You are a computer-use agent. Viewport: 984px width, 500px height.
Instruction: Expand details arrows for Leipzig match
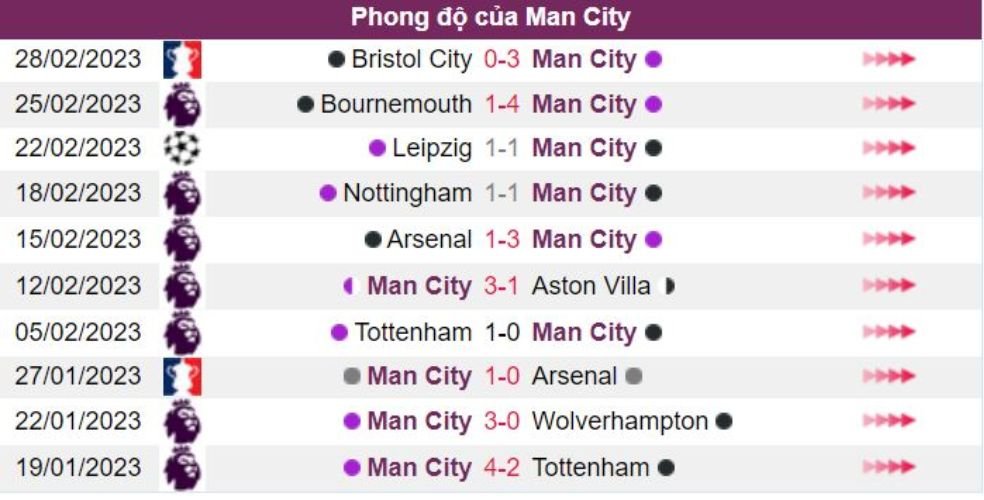pyautogui.click(x=888, y=148)
